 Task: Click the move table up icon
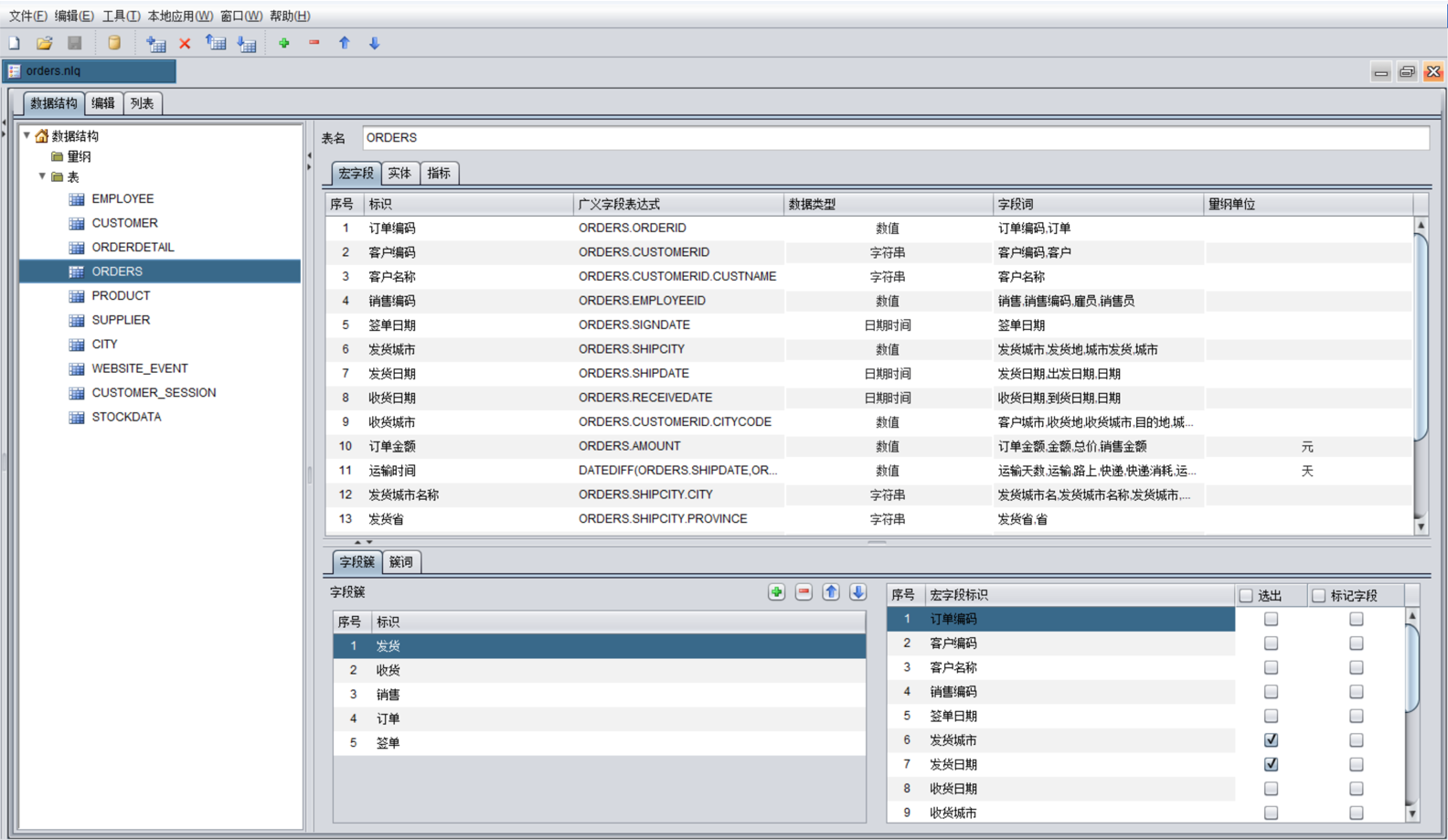[216, 43]
